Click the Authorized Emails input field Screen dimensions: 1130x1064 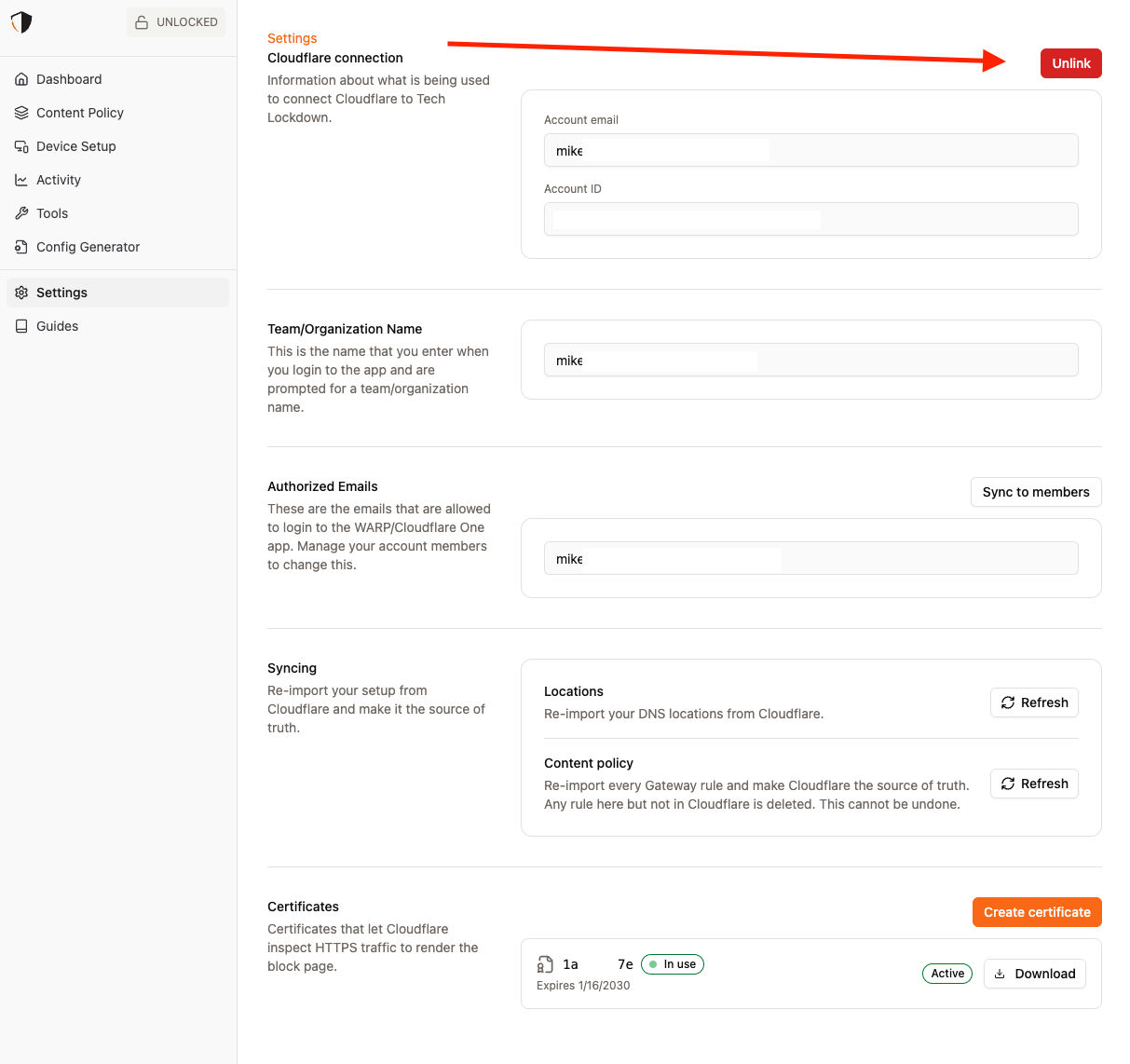[x=811, y=558]
